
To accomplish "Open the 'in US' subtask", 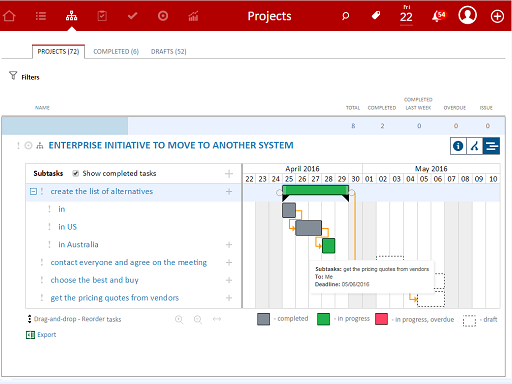I will pyautogui.click(x=68, y=227).
